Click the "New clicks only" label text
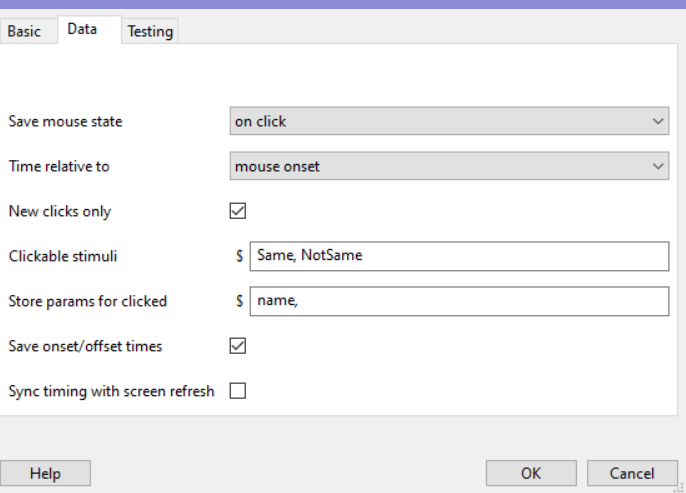The image size is (686, 493). [x=60, y=211]
